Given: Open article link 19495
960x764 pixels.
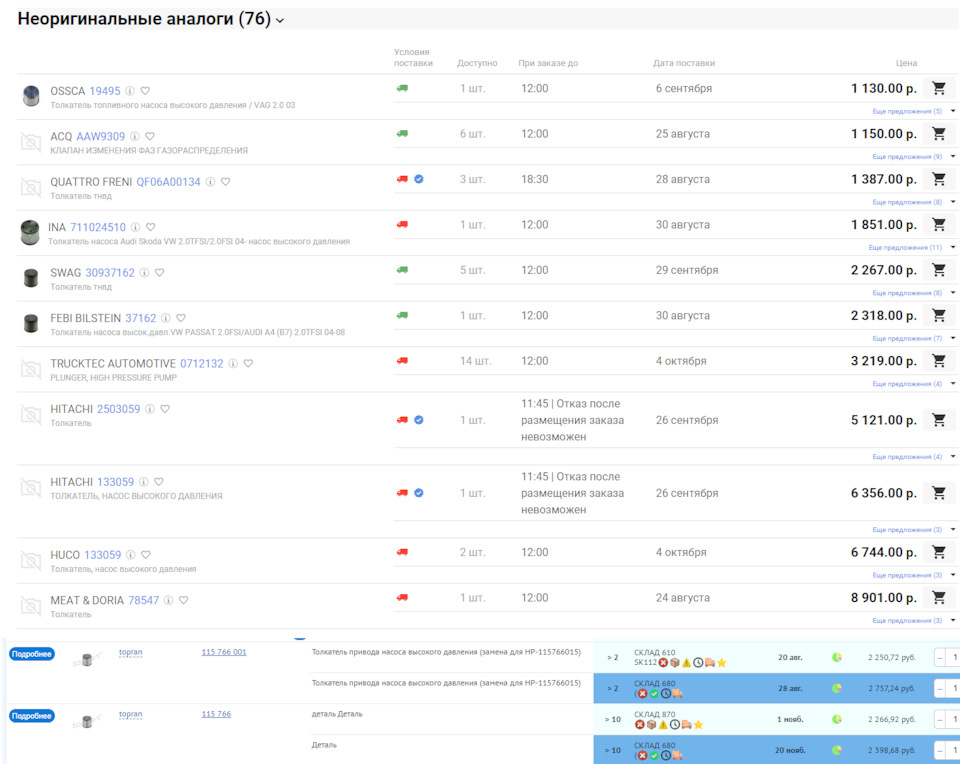Looking at the screenshot, I should (105, 91).
